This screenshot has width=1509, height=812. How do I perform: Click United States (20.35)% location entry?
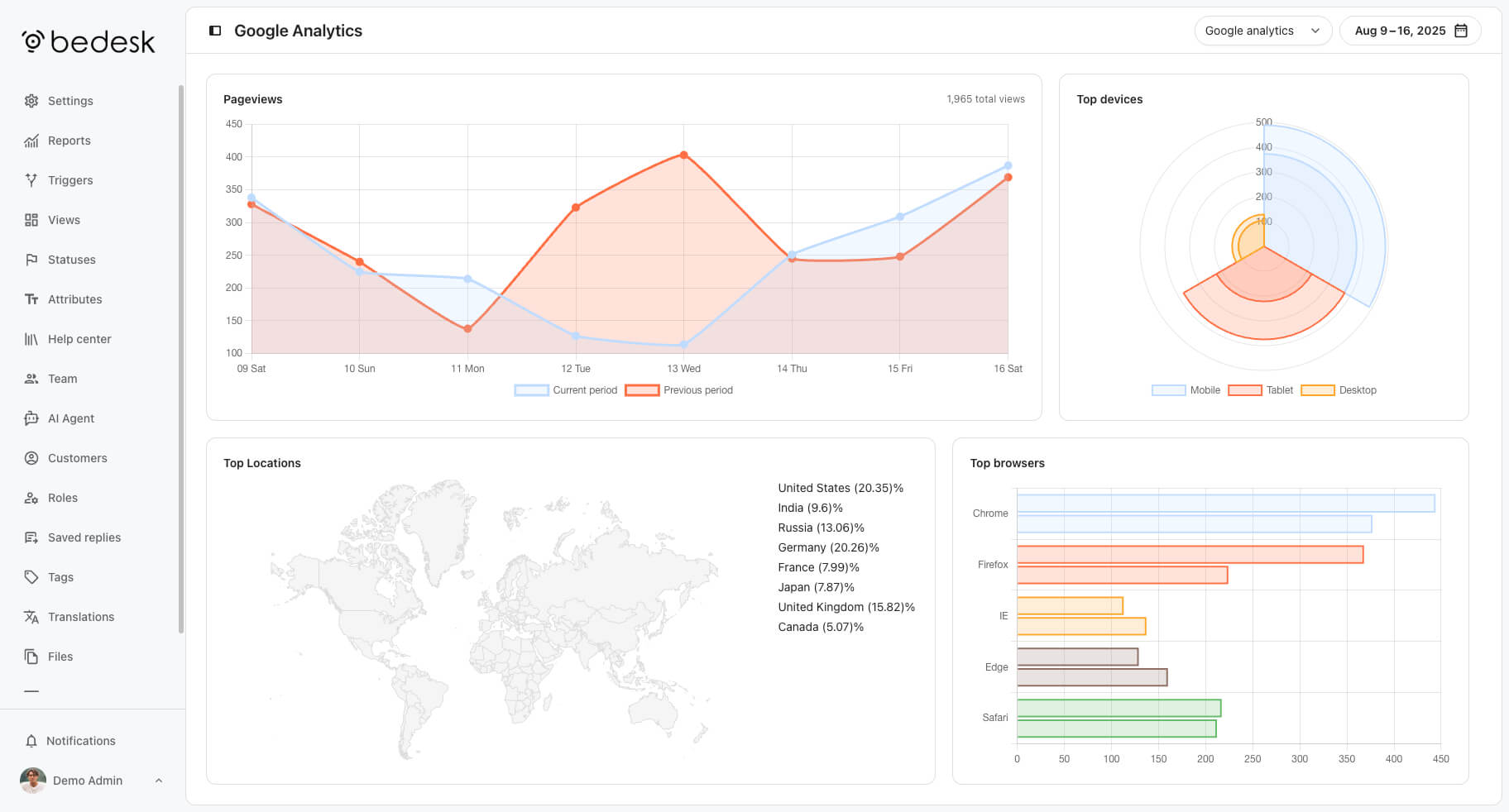[841, 488]
